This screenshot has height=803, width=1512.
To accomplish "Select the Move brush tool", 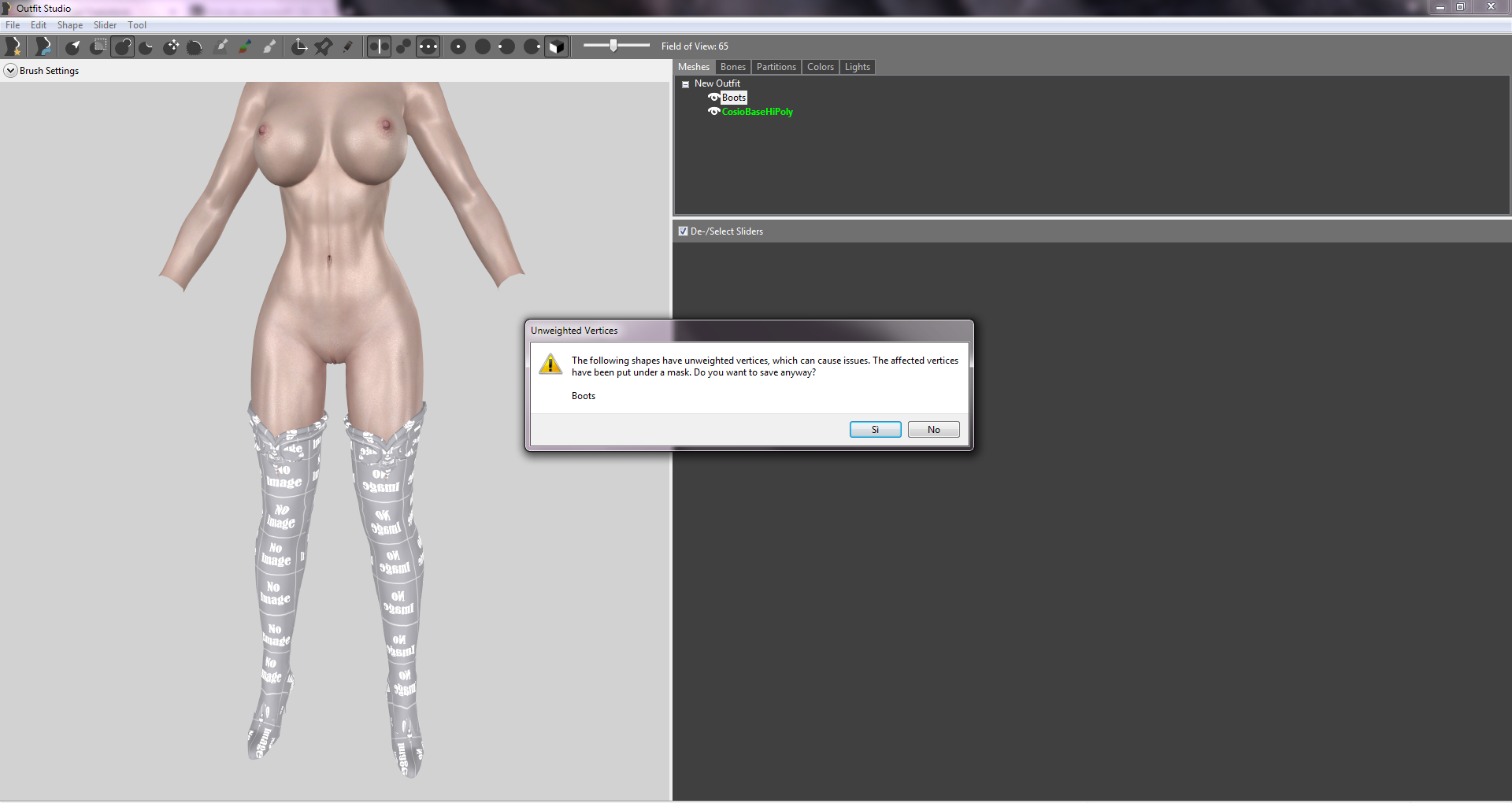I will pos(171,46).
